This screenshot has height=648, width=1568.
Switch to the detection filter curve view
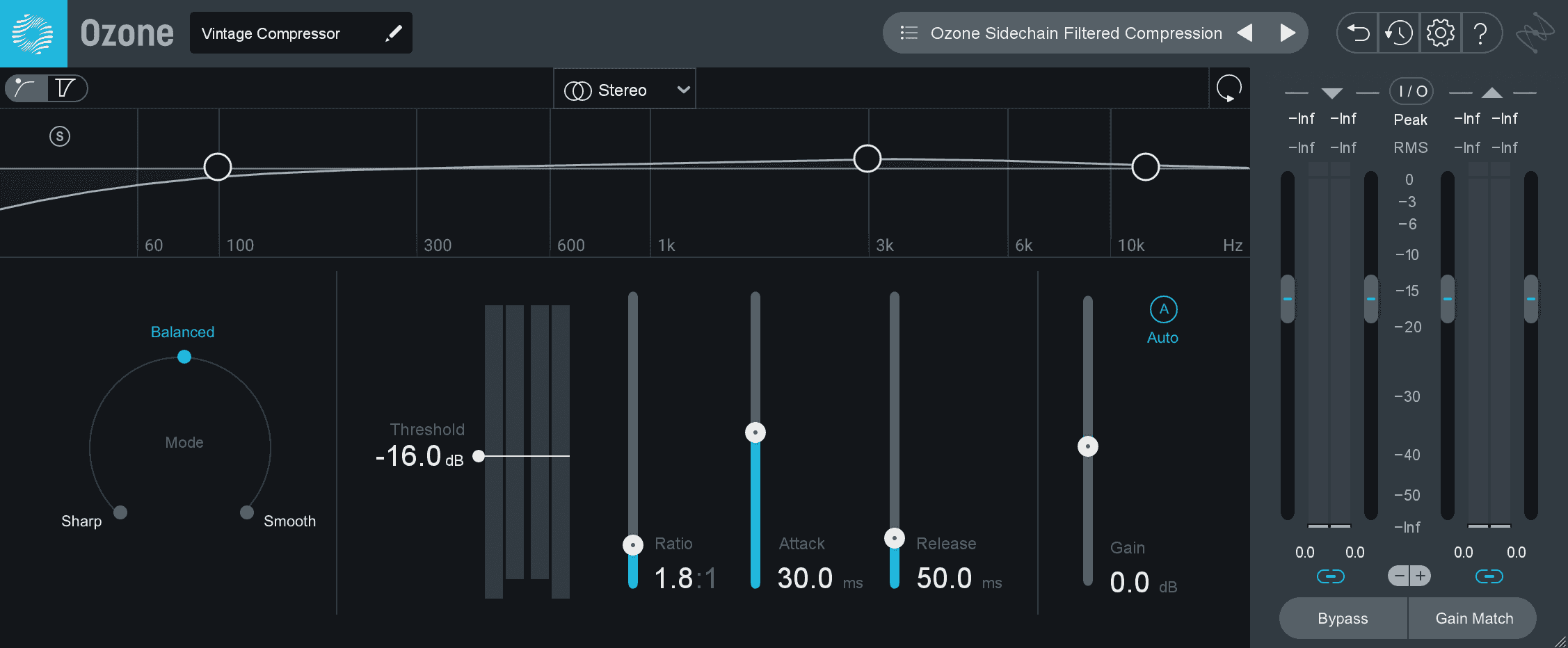[26, 88]
